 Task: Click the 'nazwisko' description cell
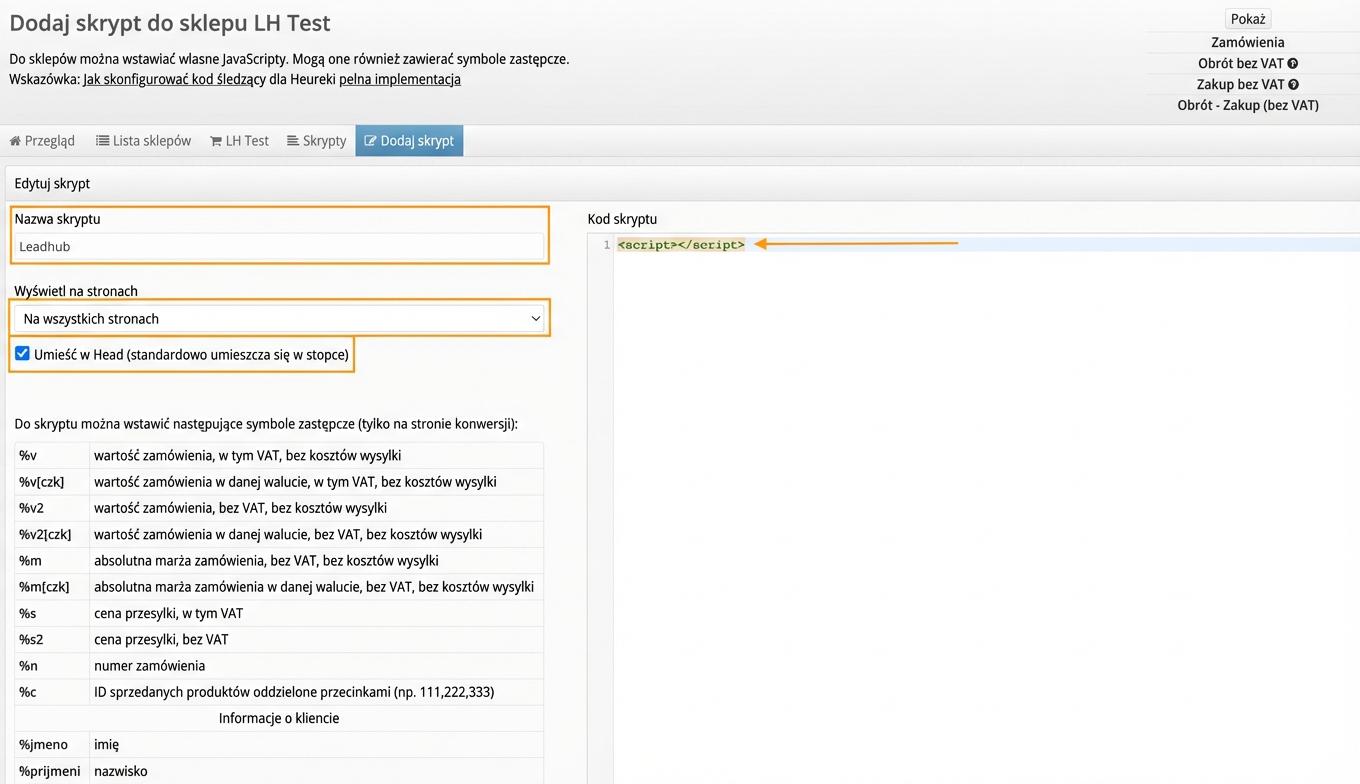coord(316,771)
